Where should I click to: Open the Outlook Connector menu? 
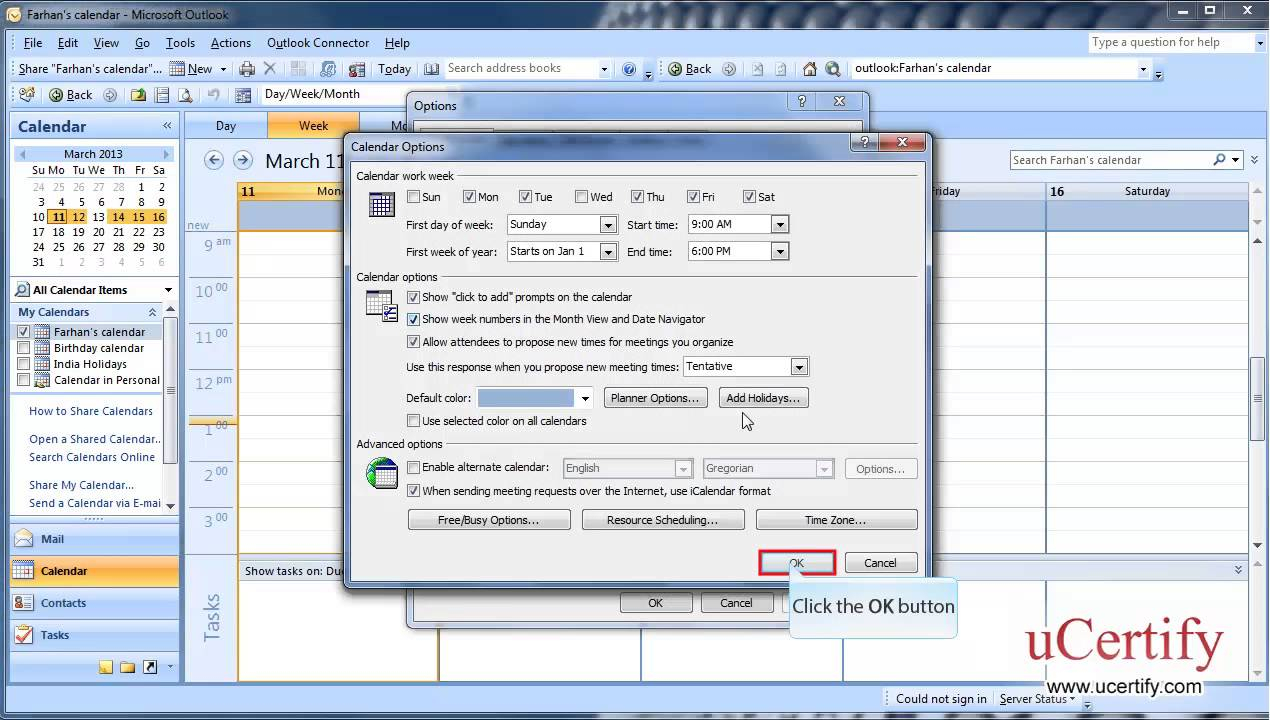[x=318, y=43]
